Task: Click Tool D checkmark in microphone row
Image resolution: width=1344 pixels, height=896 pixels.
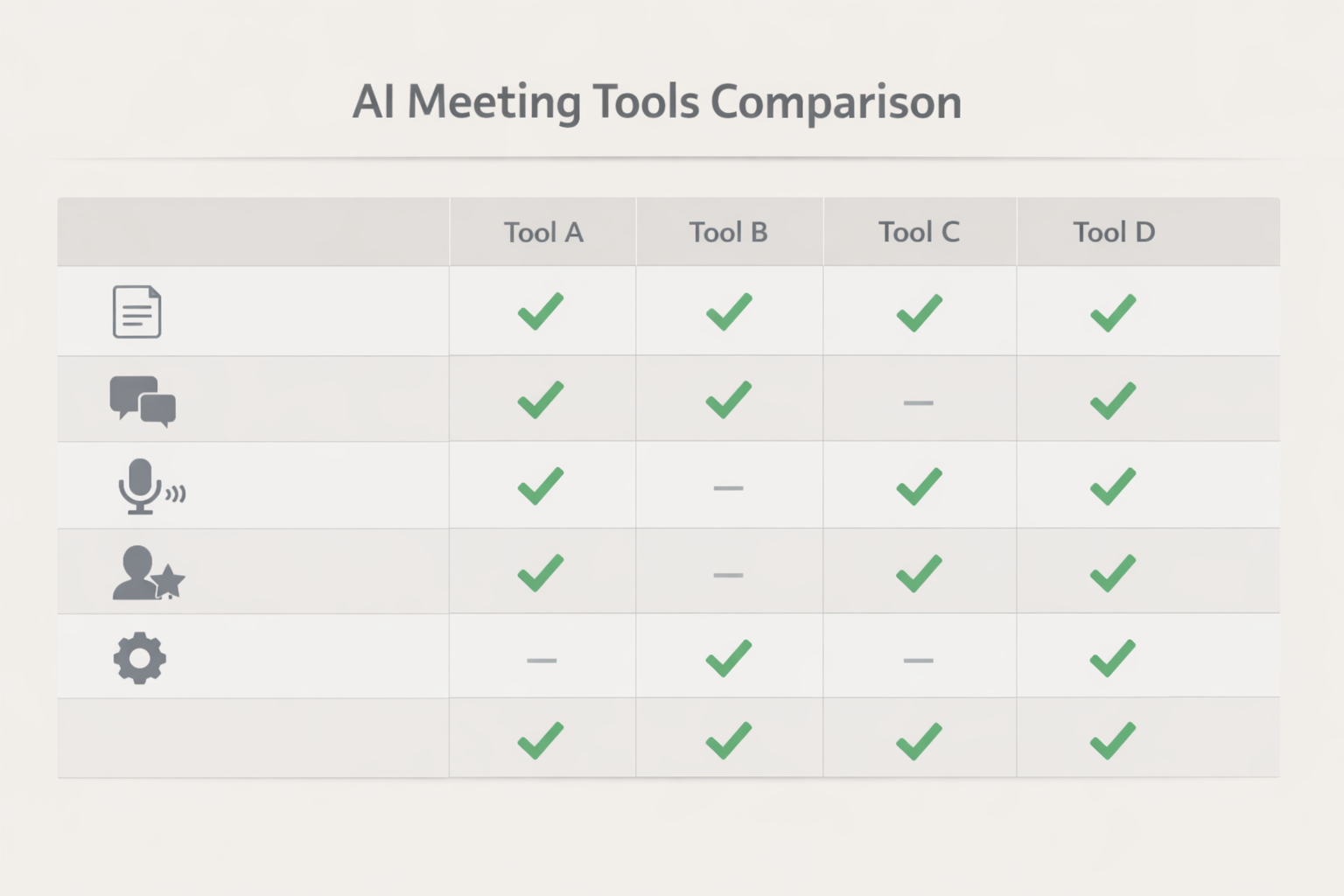Action: [1113, 486]
